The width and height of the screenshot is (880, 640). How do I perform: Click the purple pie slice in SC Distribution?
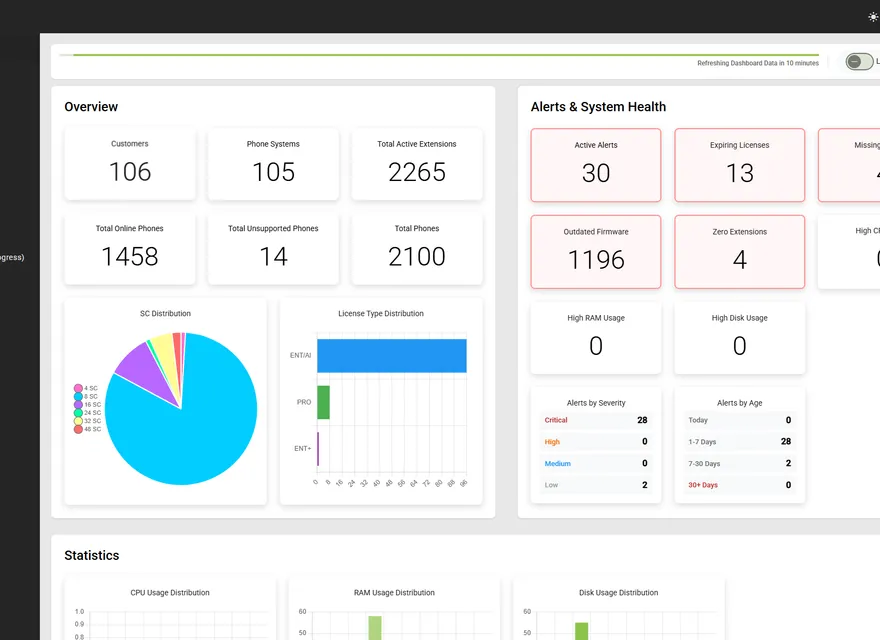pos(143,371)
